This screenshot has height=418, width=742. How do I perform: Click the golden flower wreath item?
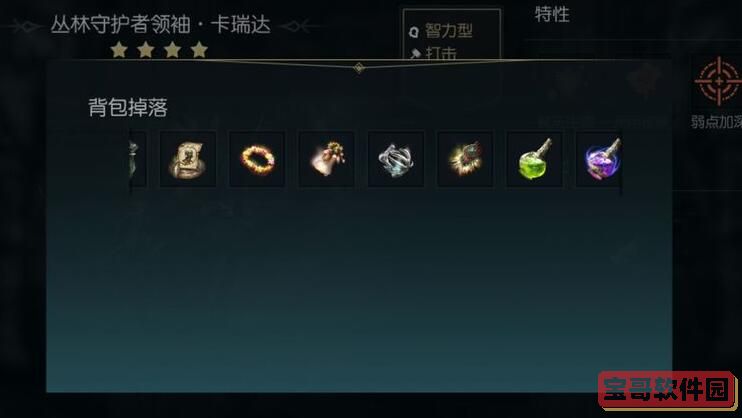click(x=257, y=160)
